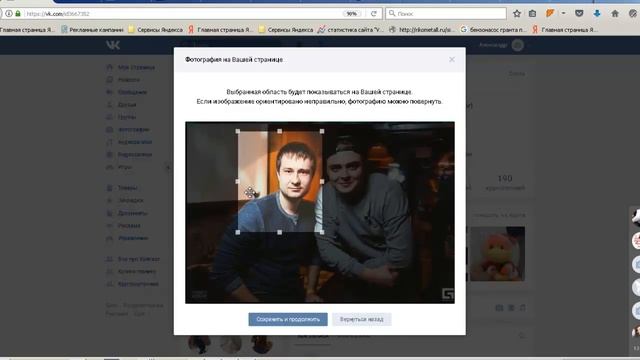This screenshot has height=360, width=640.
Task: Click the orange extension icon in toolbar
Action: (x=550, y=13)
